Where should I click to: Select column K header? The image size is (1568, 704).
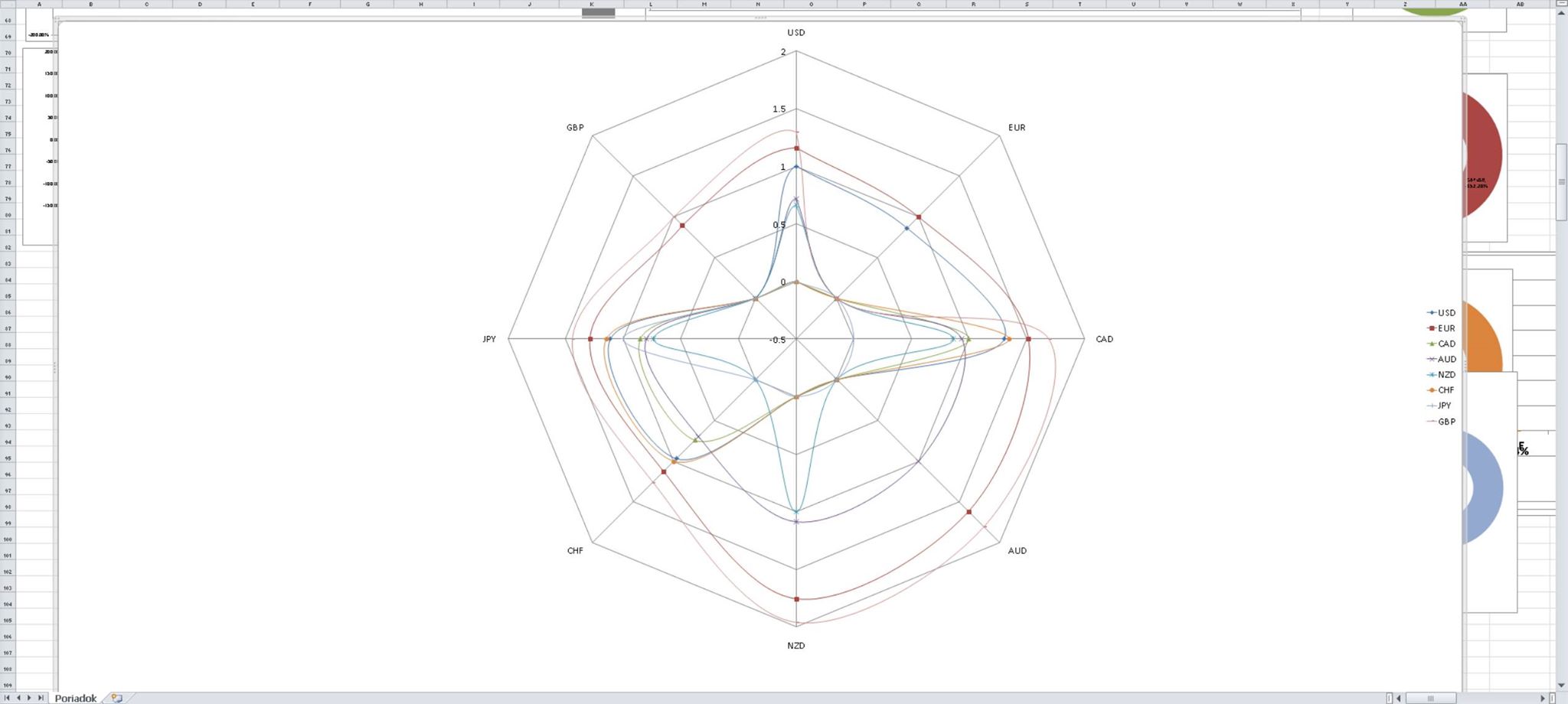pos(591,4)
